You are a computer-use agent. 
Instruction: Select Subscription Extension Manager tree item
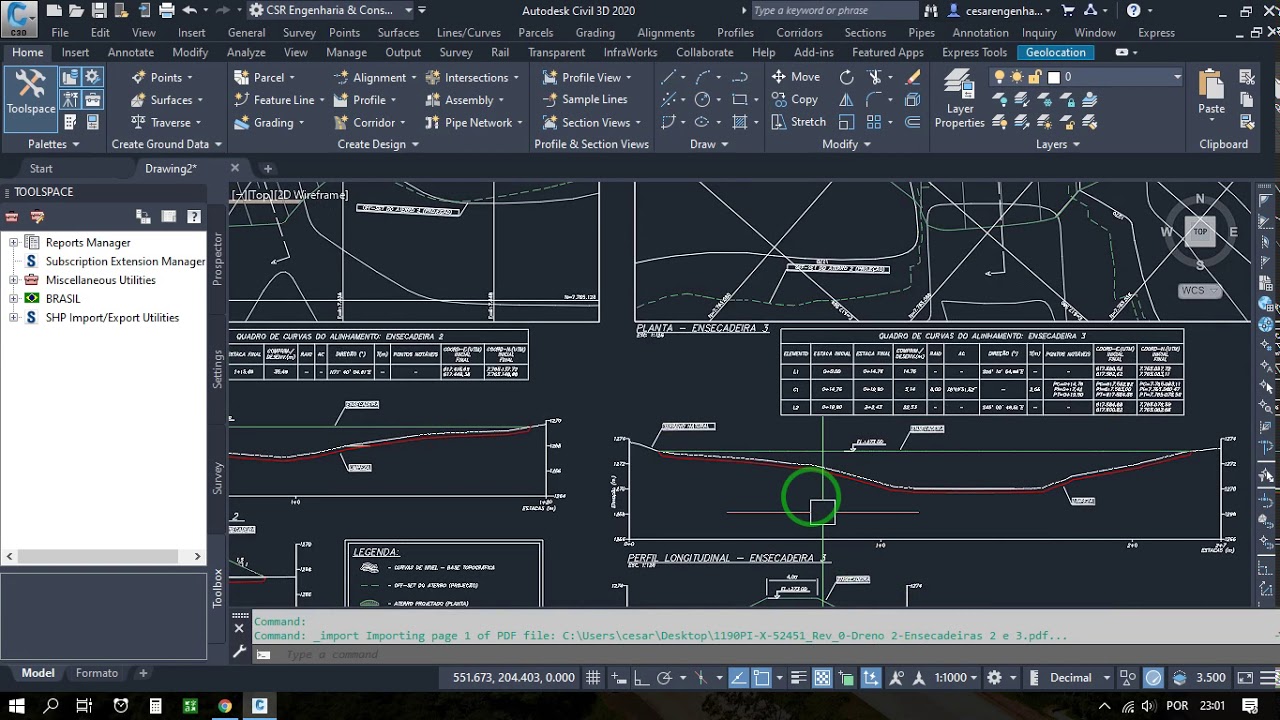tap(125, 261)
